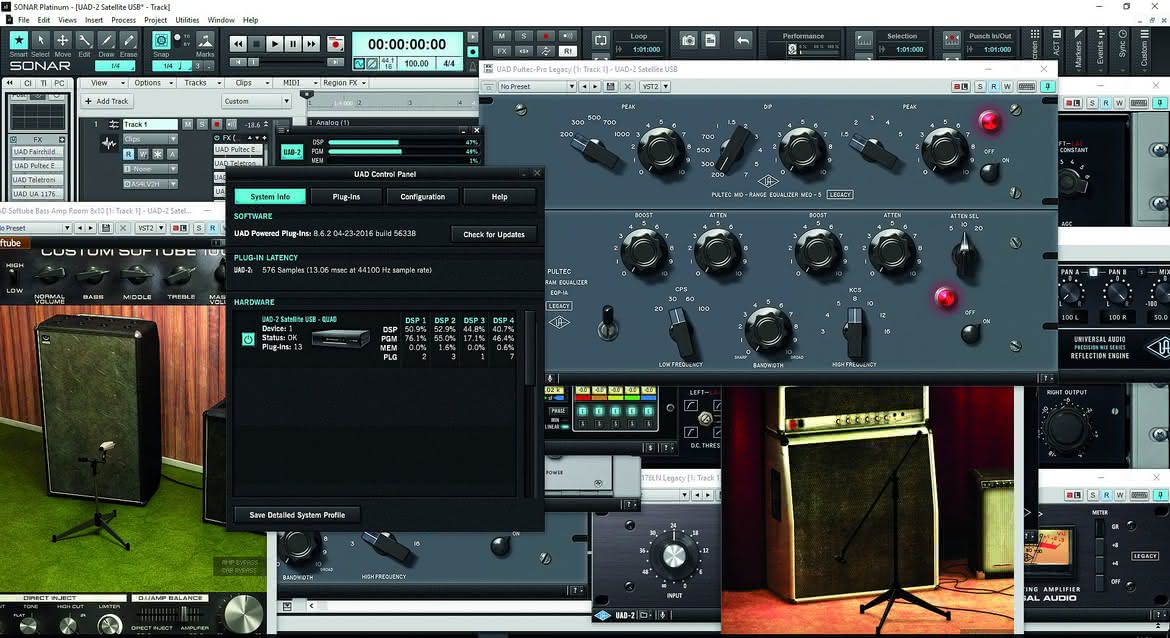Enable Read automation on Track 1
The width and height of the screenshot is (1170, 638).
click(128, 154)
